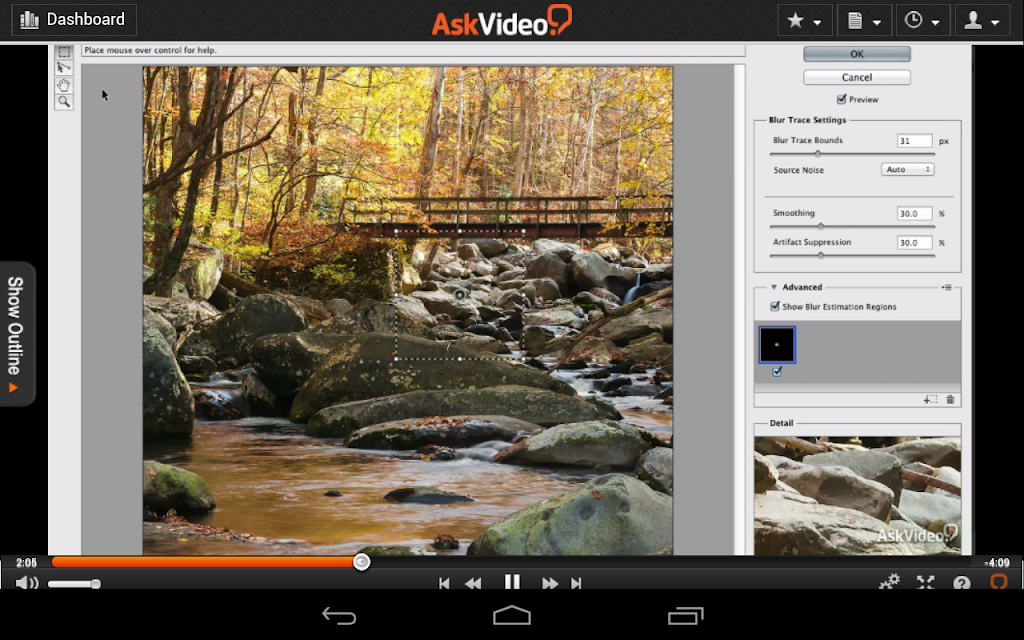Click the Cancel button
This screenshot has width=1024, height=640.
pos(857,77)
